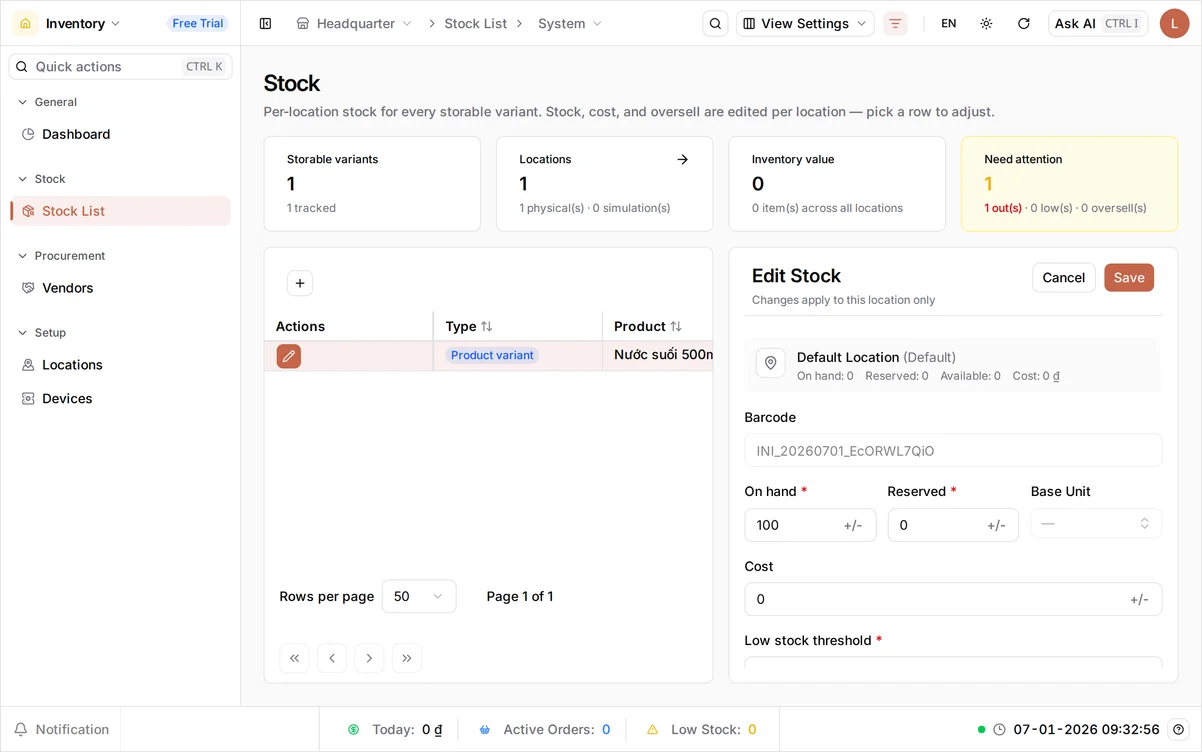Screen dimensions: 1202x752
Task: Toggle +/- on Cost field
Action: [x=1139, y=600]
